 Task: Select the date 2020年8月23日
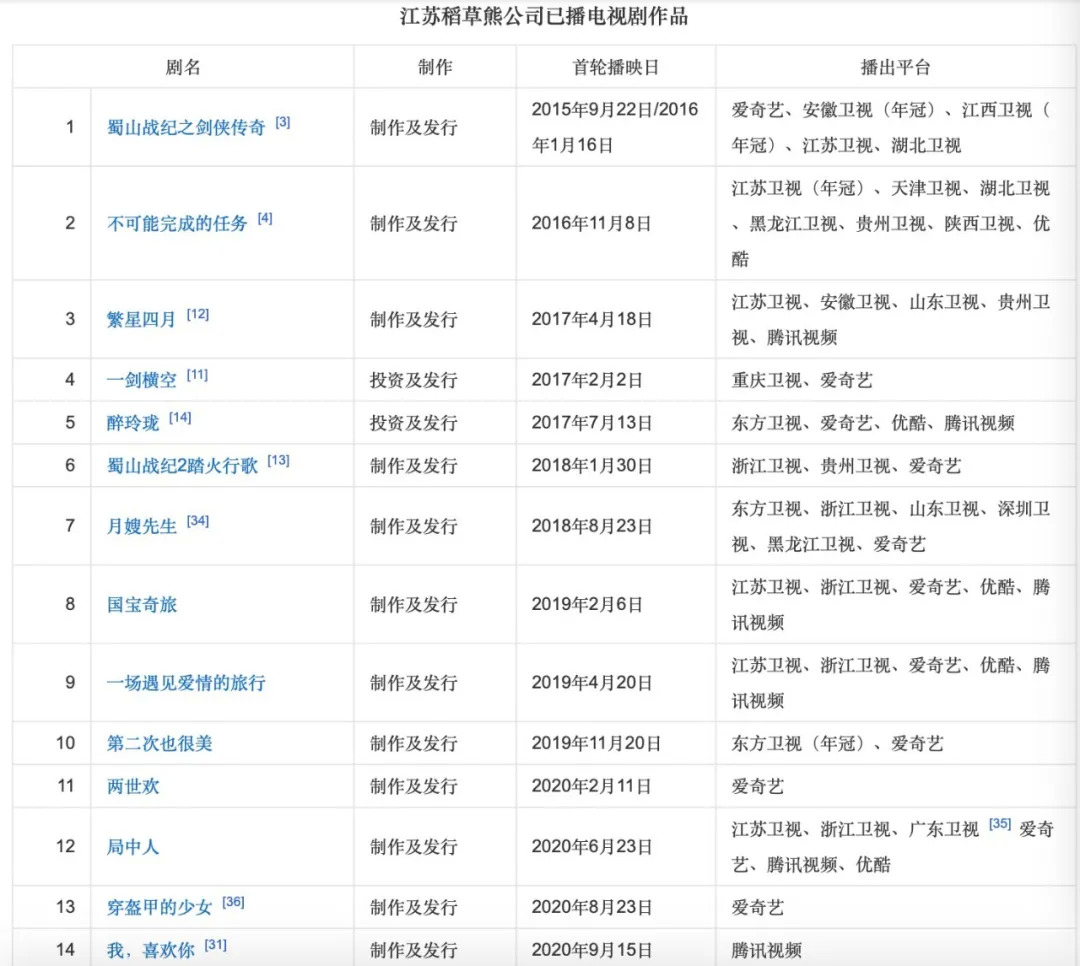[592, 908]
